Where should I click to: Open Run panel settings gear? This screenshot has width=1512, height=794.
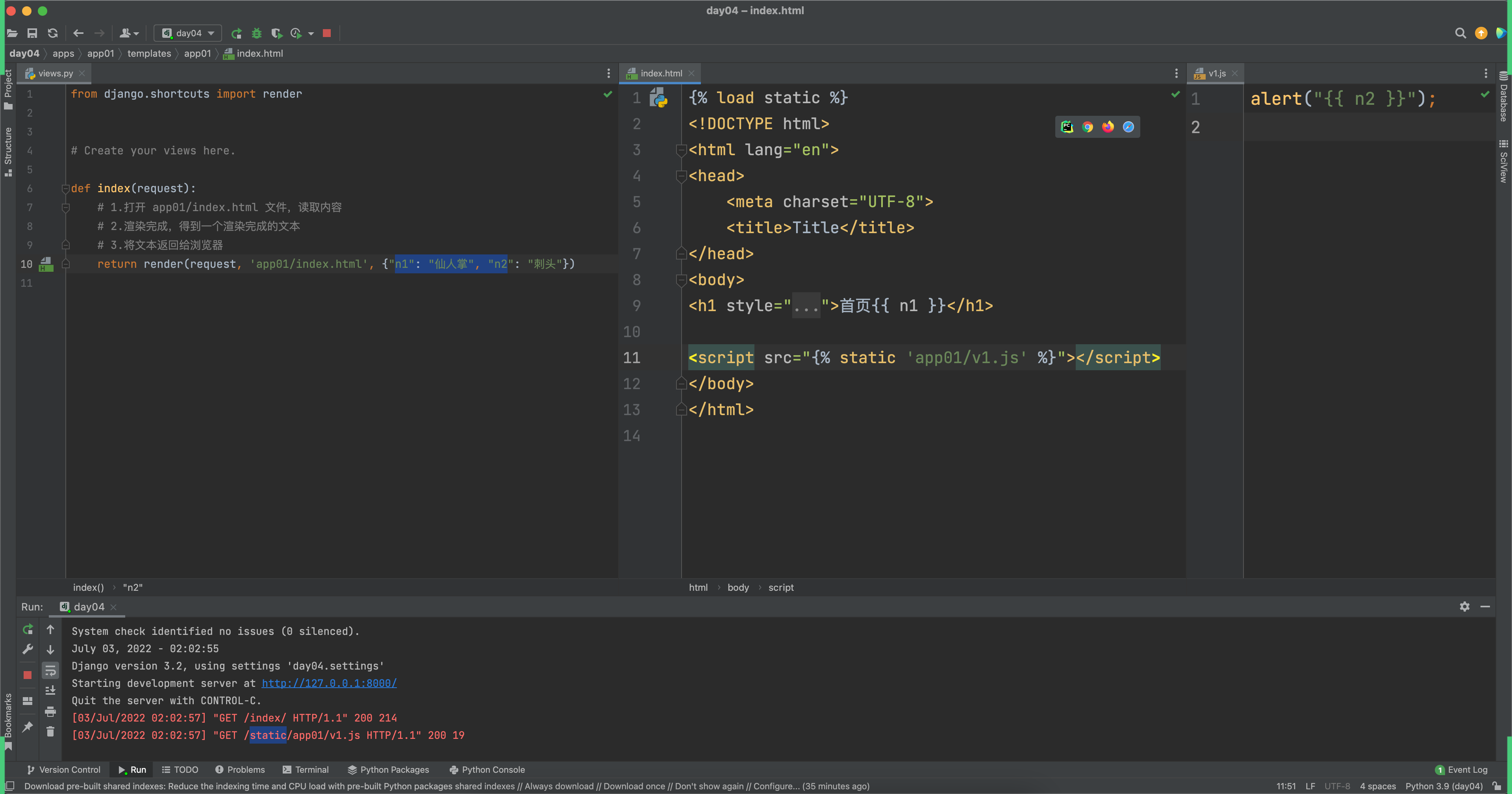click(1464, 607)
